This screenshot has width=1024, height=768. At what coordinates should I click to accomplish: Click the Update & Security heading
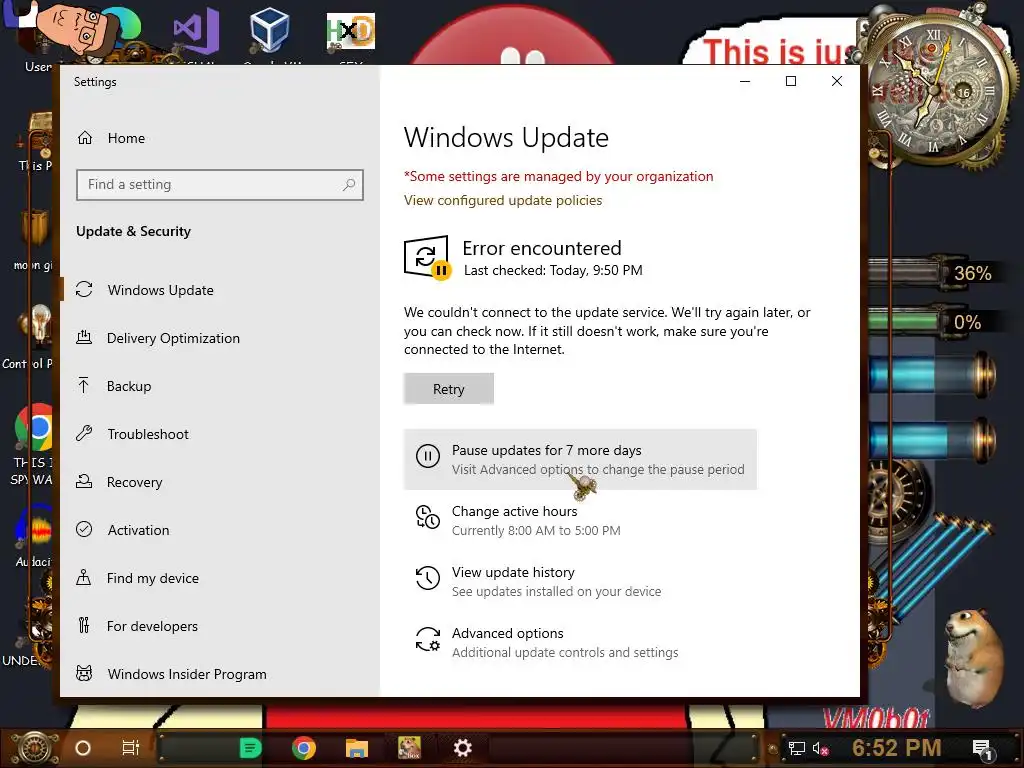pos(133,231)
